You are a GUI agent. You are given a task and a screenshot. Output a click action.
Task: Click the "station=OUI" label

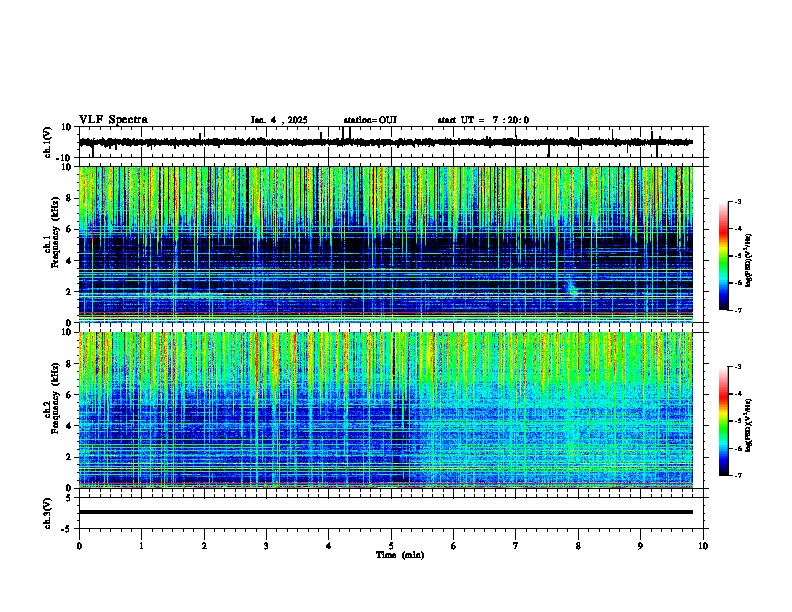click(370, 120)
